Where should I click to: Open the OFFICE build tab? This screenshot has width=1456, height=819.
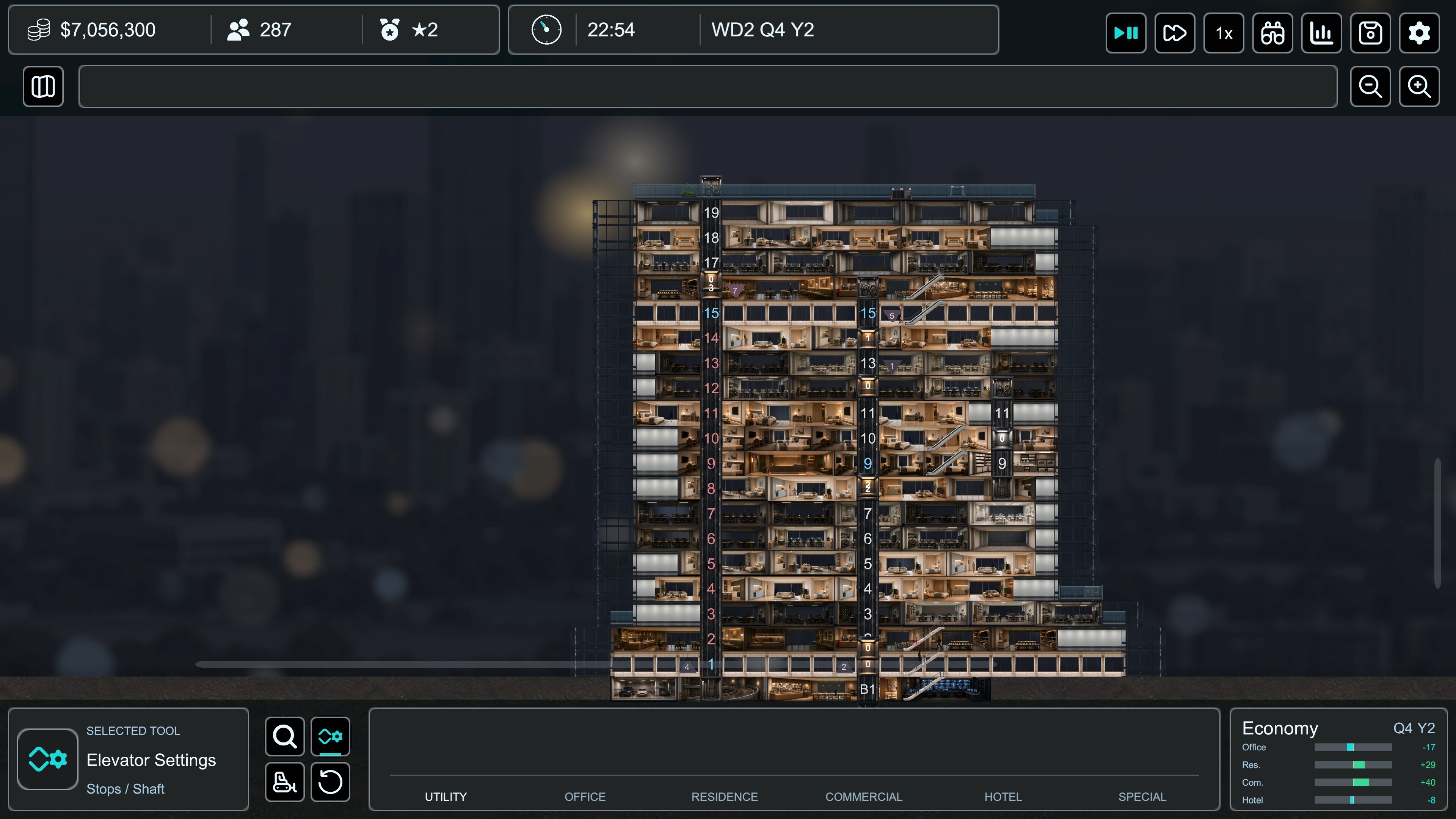pos(584,796)
